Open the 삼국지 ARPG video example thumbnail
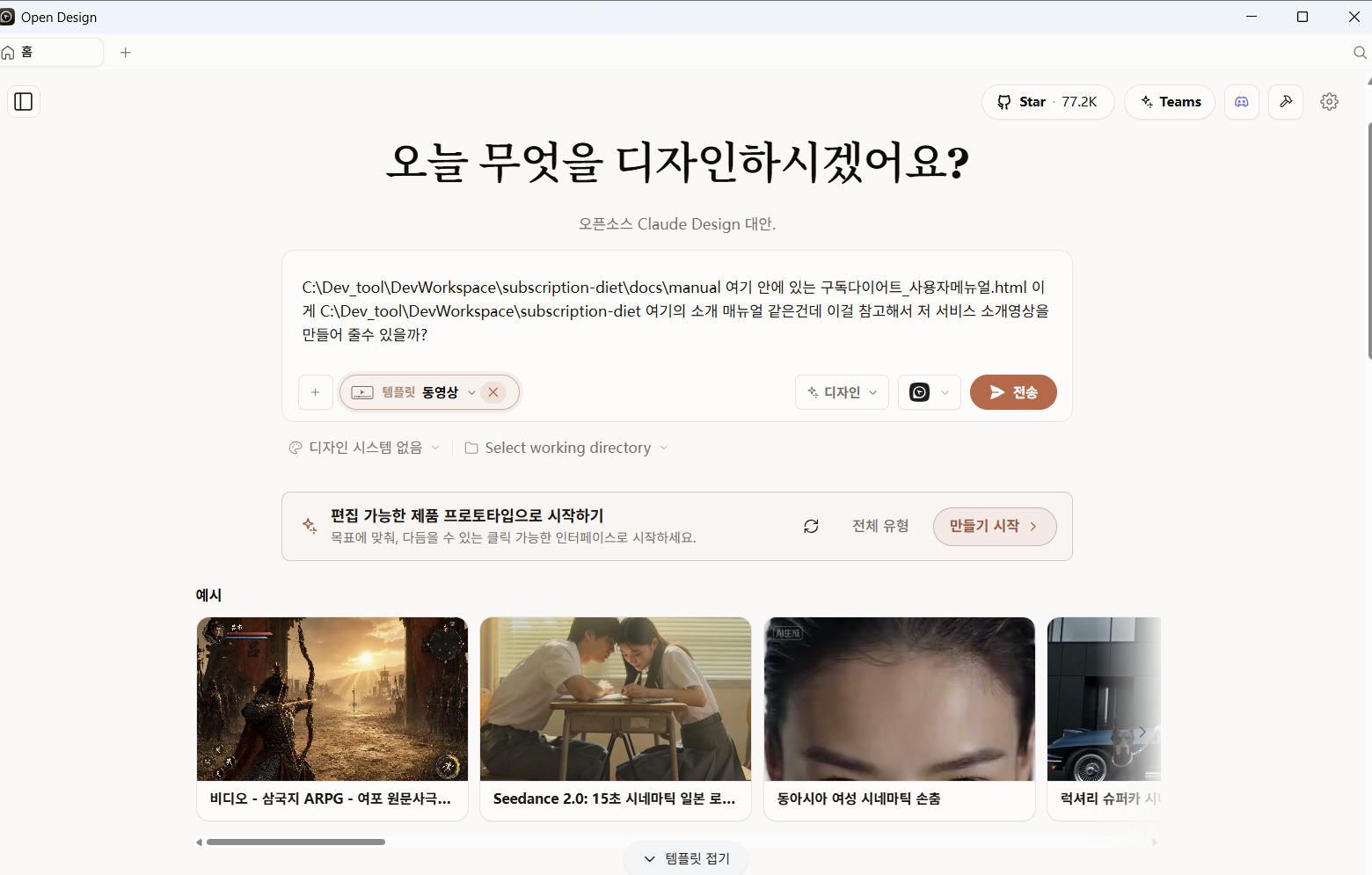 click(x=332, y=699)
